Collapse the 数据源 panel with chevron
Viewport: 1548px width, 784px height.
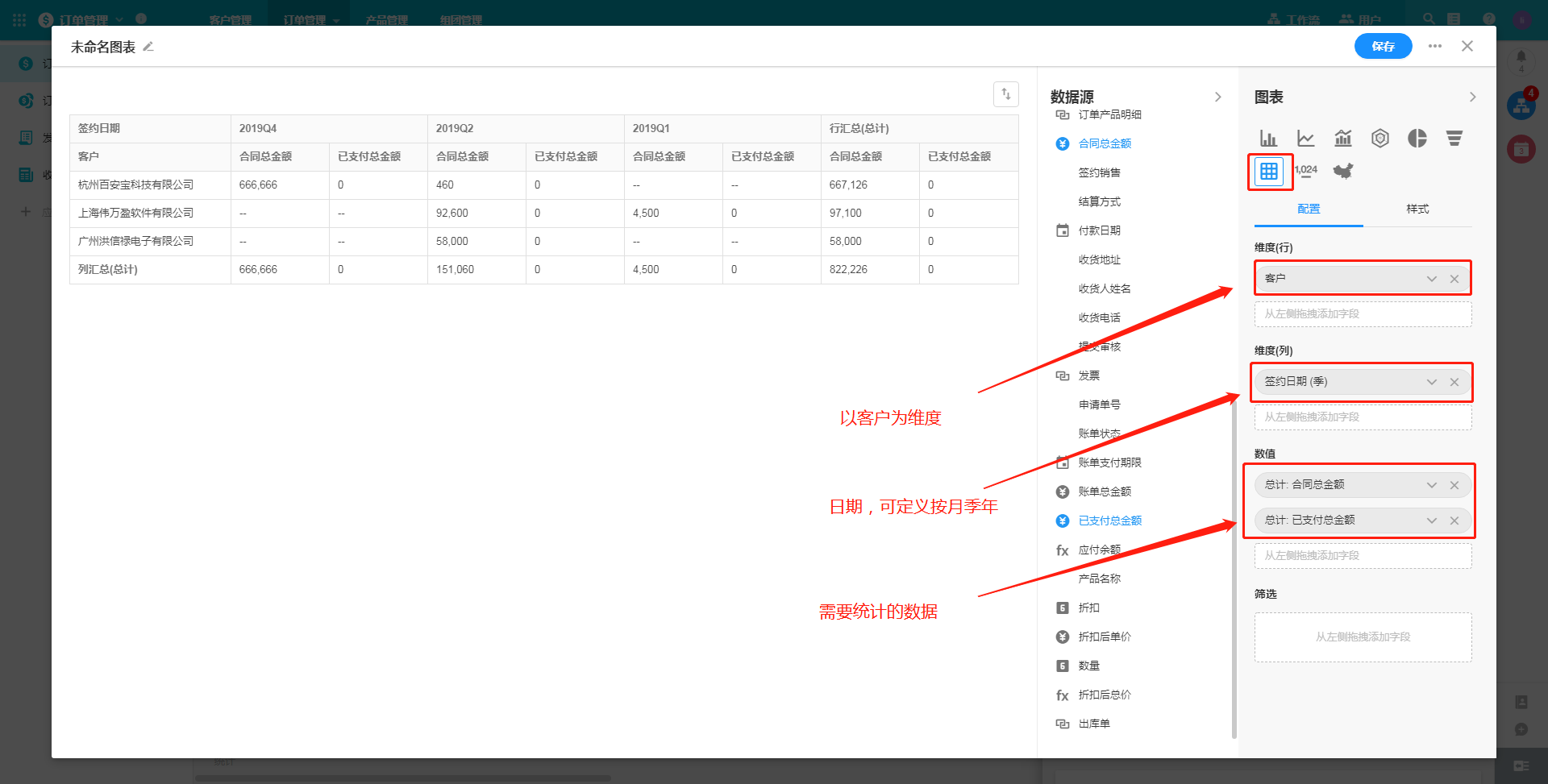coord(1217,97)
